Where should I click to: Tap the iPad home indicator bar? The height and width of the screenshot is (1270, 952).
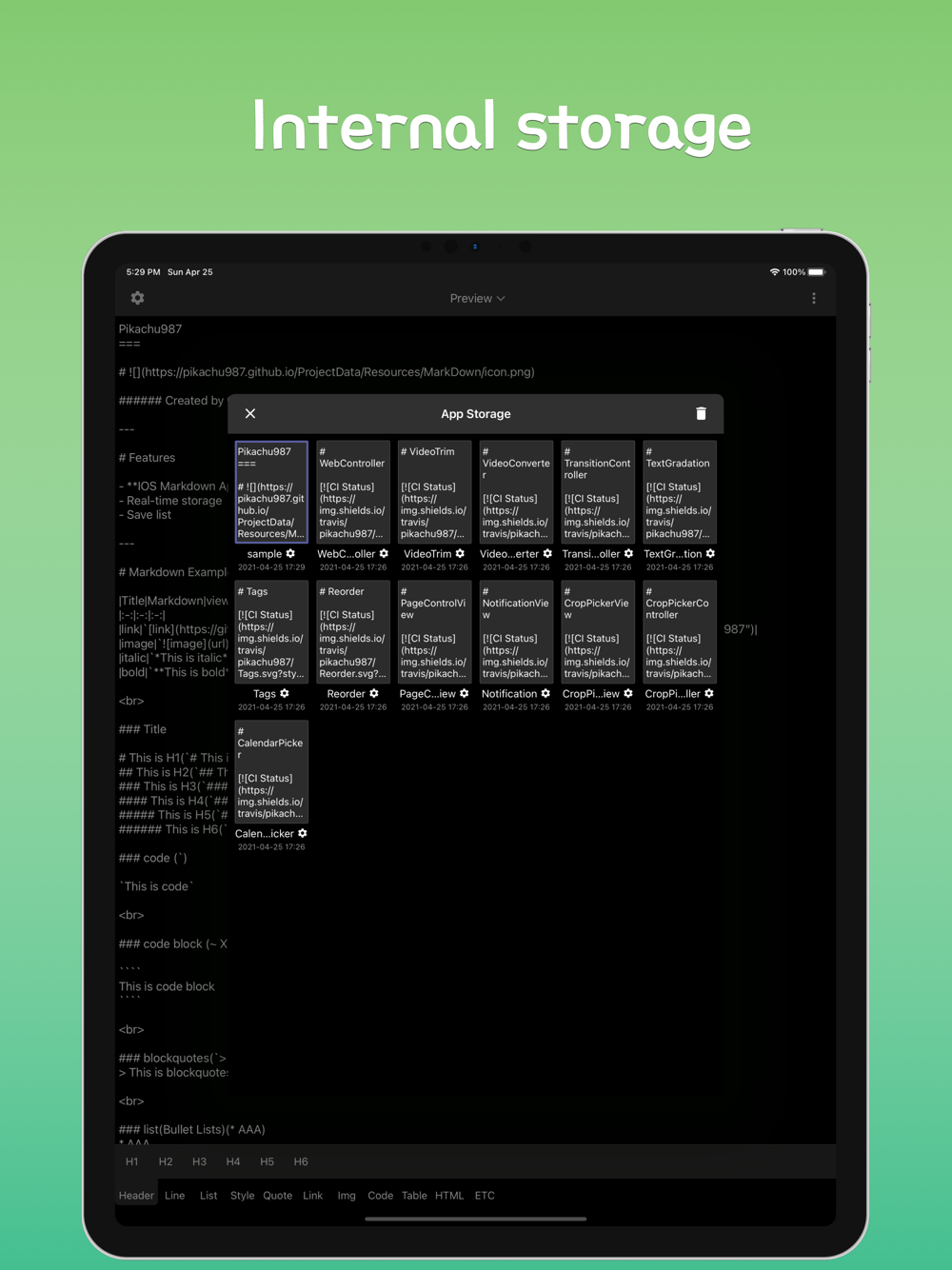point(476,1219)
